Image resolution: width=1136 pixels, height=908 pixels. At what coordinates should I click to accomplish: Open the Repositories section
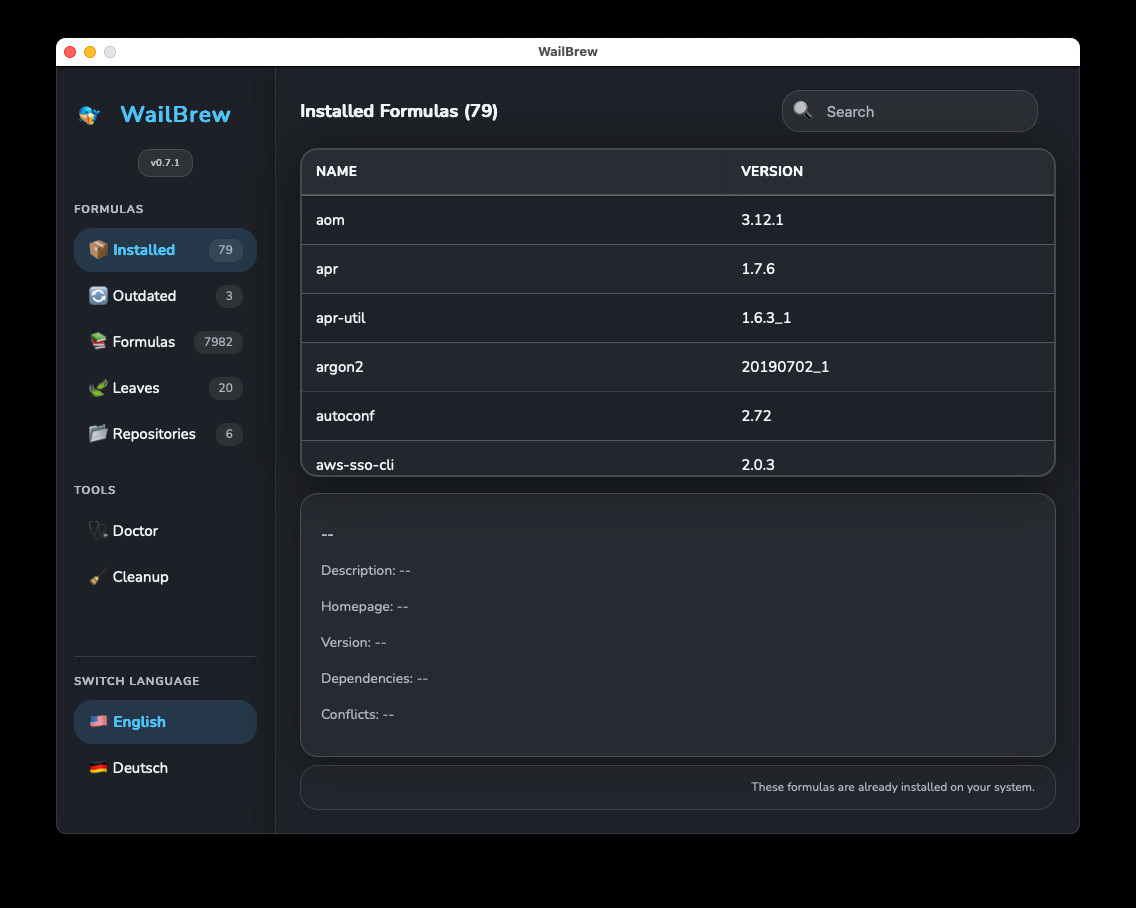[165, 434]
